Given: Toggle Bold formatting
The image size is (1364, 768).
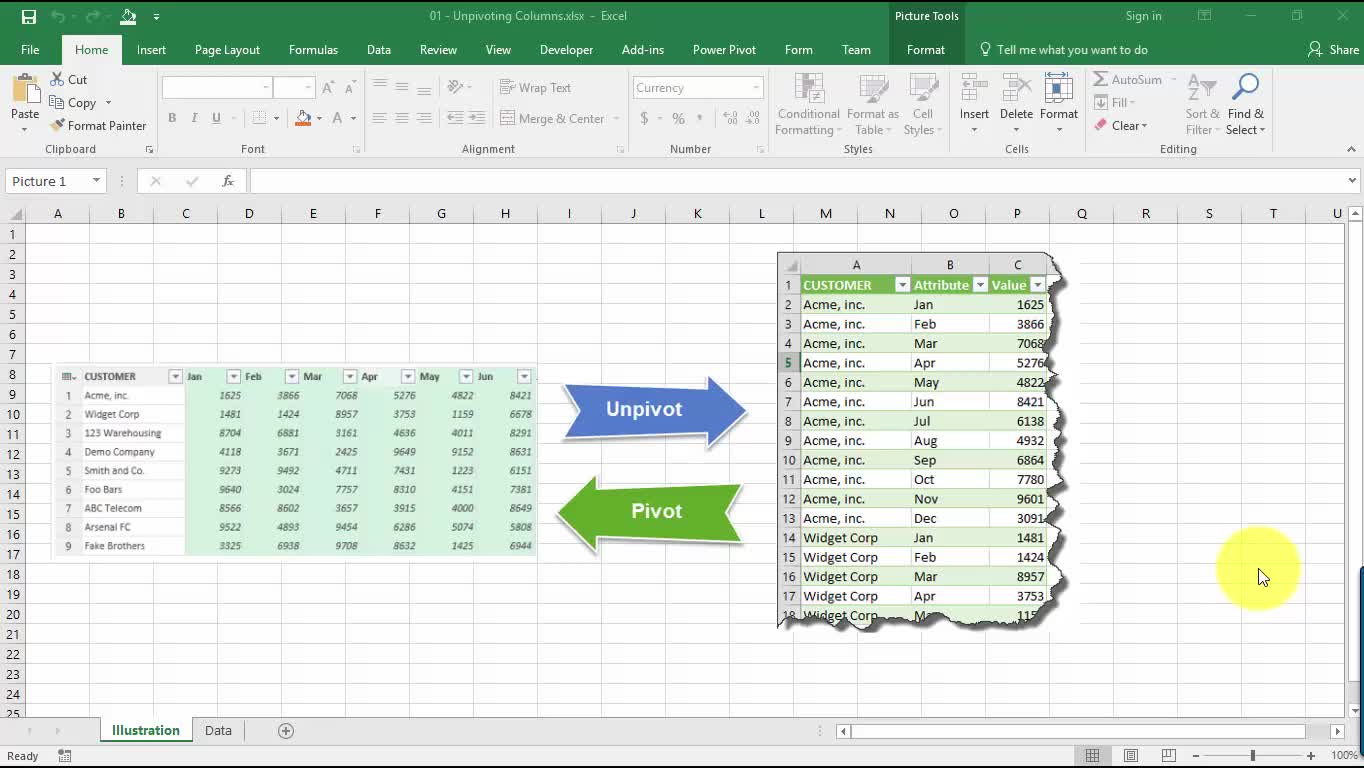Looking at the screenshot, I should [172, 118].
